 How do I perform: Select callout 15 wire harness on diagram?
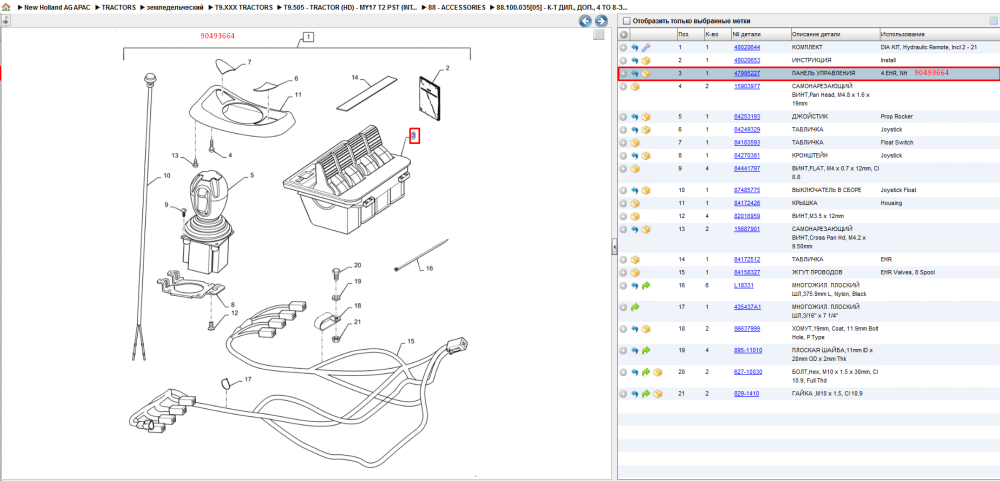click(x=411, y=342)
